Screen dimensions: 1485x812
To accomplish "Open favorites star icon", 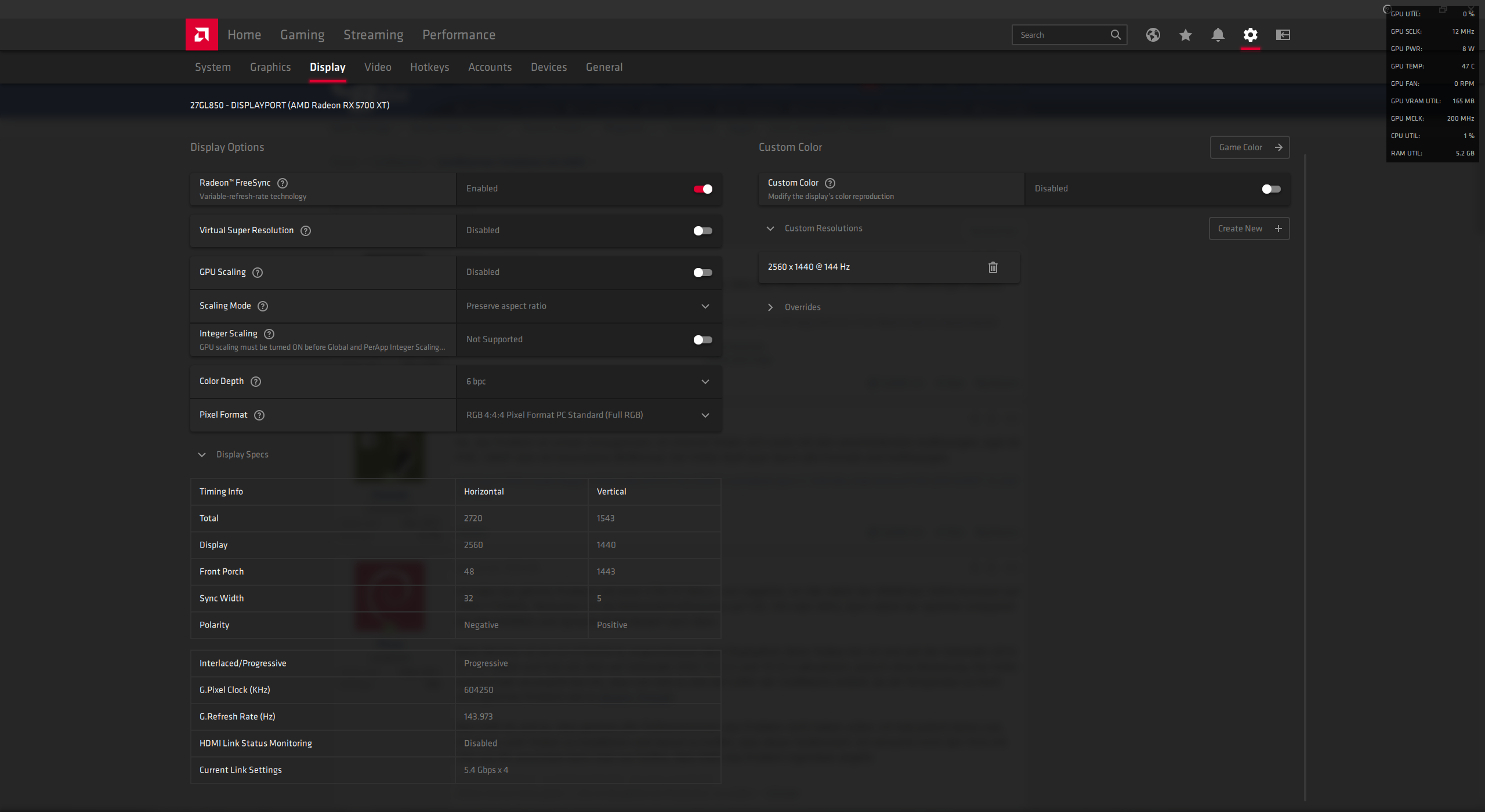I will pyautogui.click(x=1185, y=35).
